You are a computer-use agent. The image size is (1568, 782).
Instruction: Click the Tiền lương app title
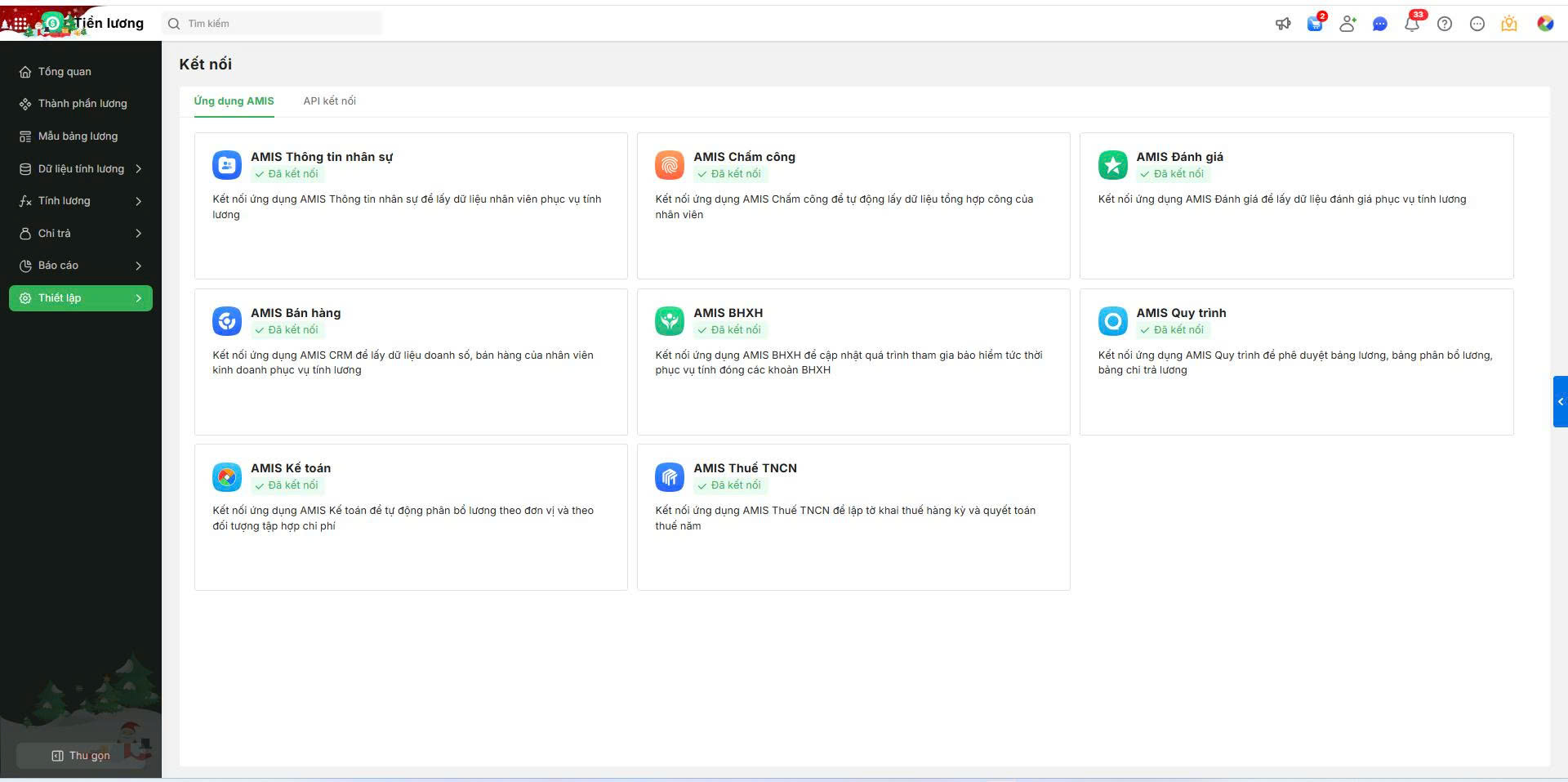click(x=109, y=23)
